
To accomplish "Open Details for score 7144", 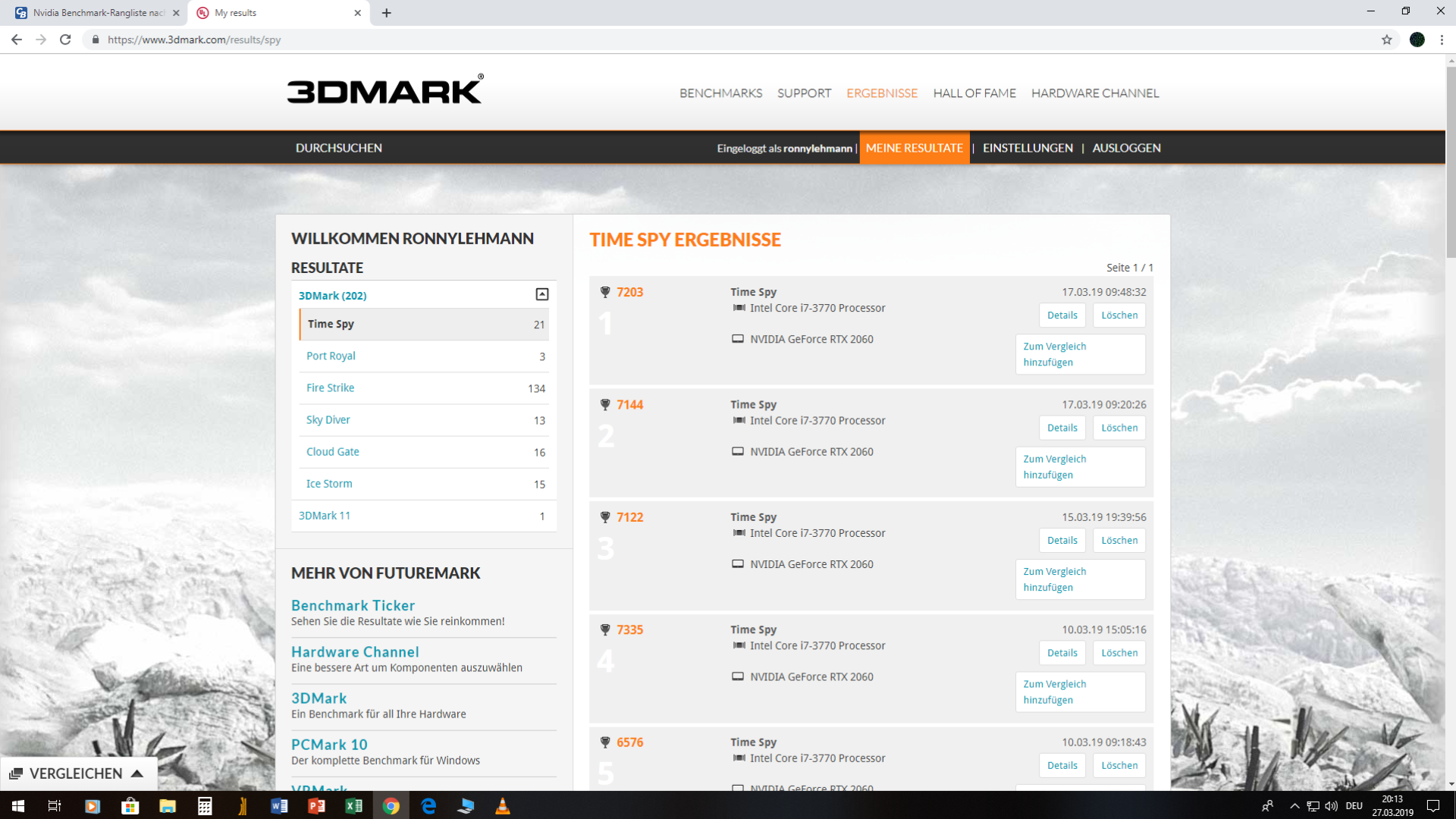I will click(1062, 428).
